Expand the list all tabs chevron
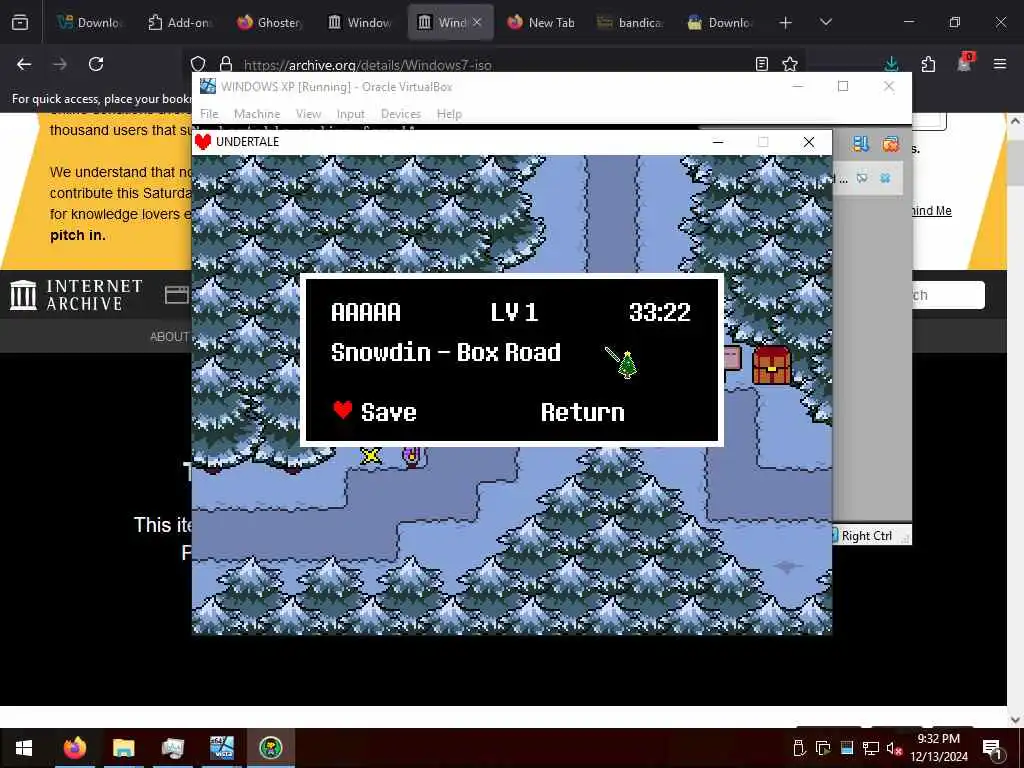Image resolution: width=1024 pixels, height=768 pixels. (x=825, y=23)
